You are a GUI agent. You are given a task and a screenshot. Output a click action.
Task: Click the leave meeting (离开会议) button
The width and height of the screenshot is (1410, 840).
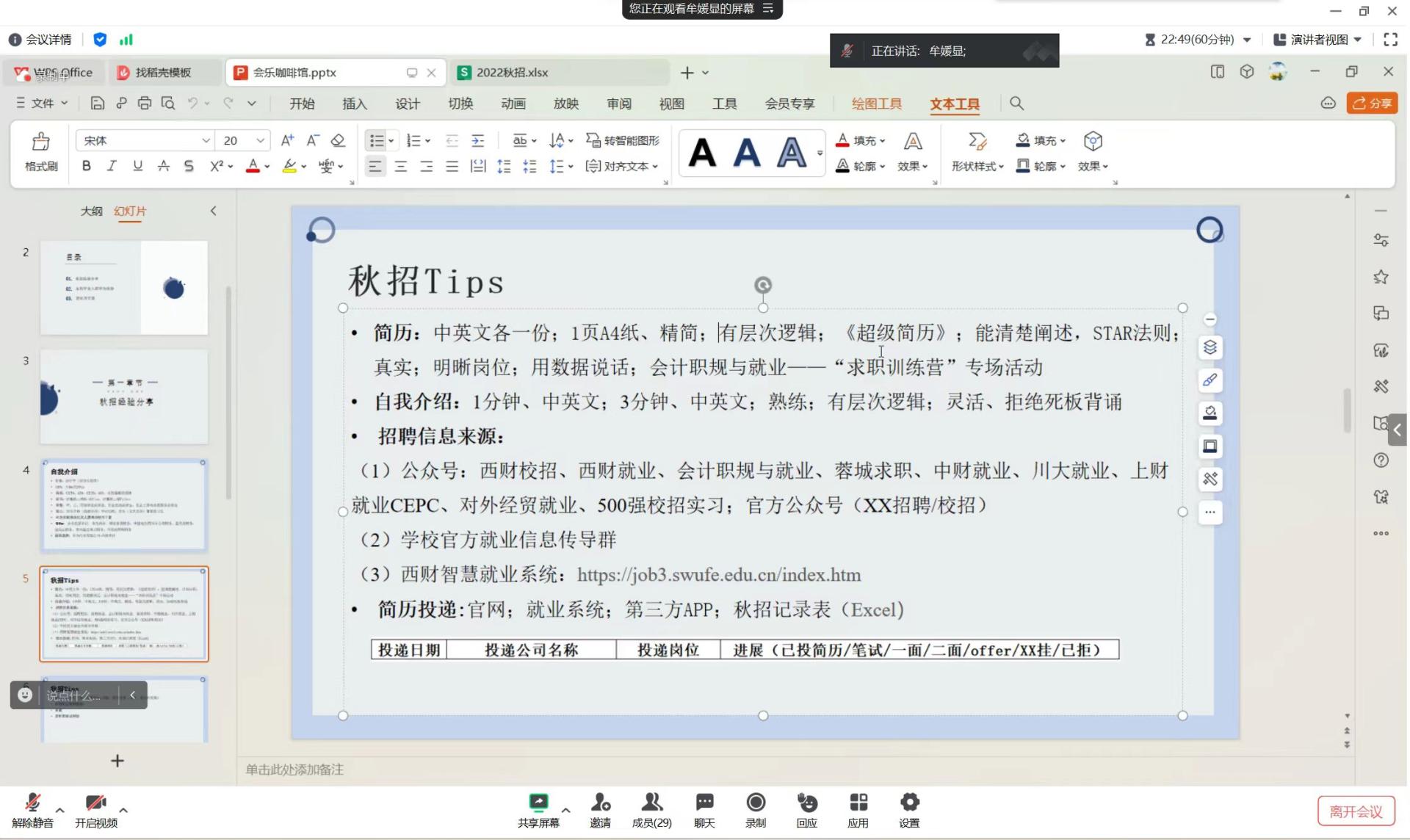click(x=1355, y=811)
